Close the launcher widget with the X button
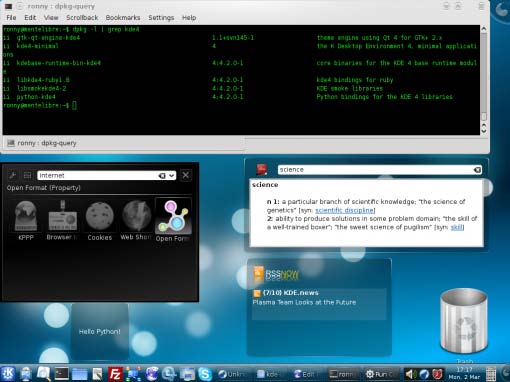This screenshot has width=510, height=382. (x=186, y=175)
